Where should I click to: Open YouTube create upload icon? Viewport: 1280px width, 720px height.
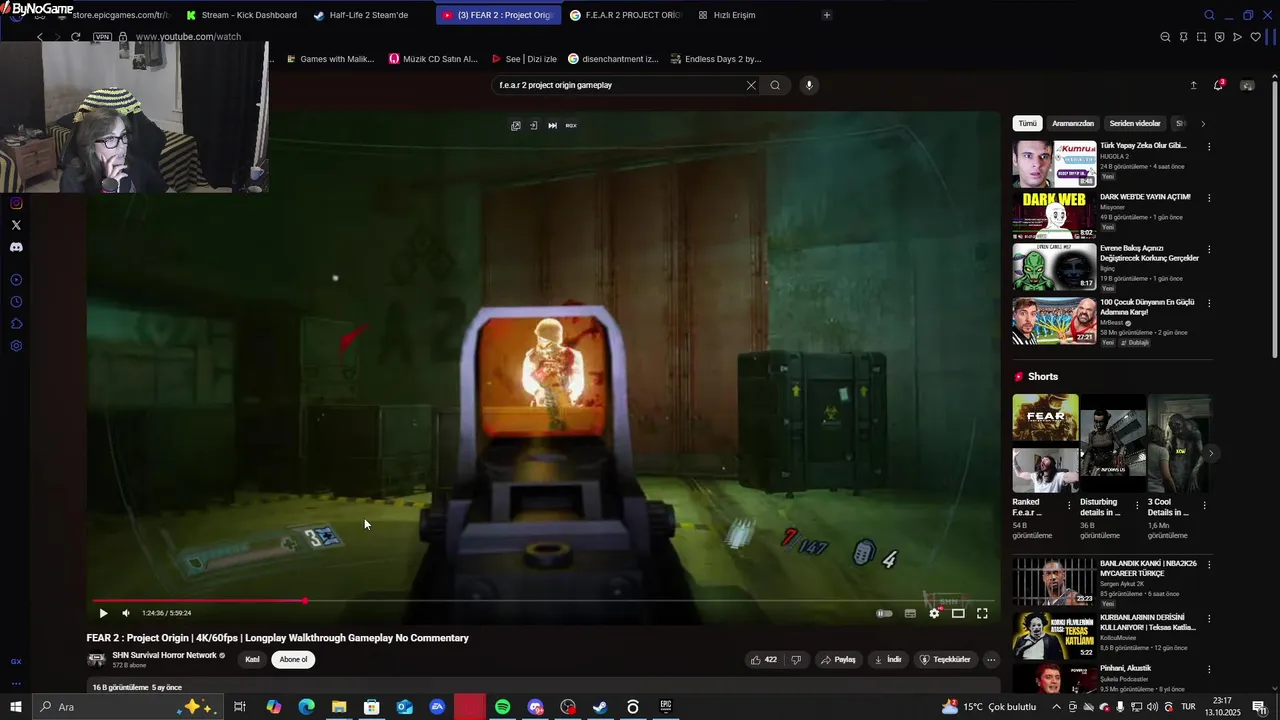[1193, 85]
